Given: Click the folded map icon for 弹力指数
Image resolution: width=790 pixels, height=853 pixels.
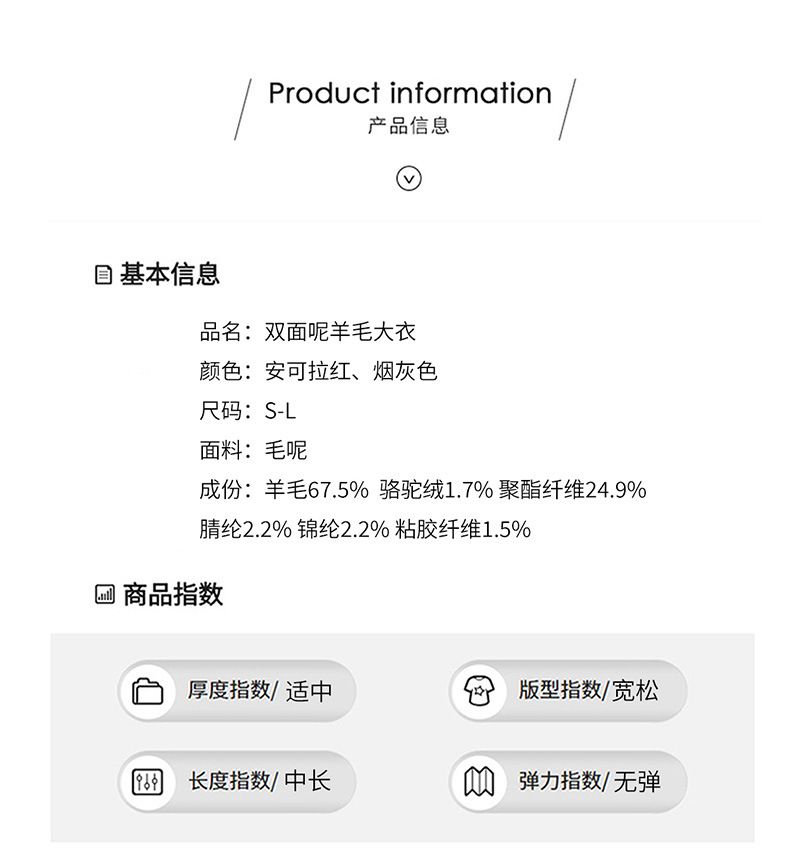Looking at the screenshot, I should pos(479,781).
